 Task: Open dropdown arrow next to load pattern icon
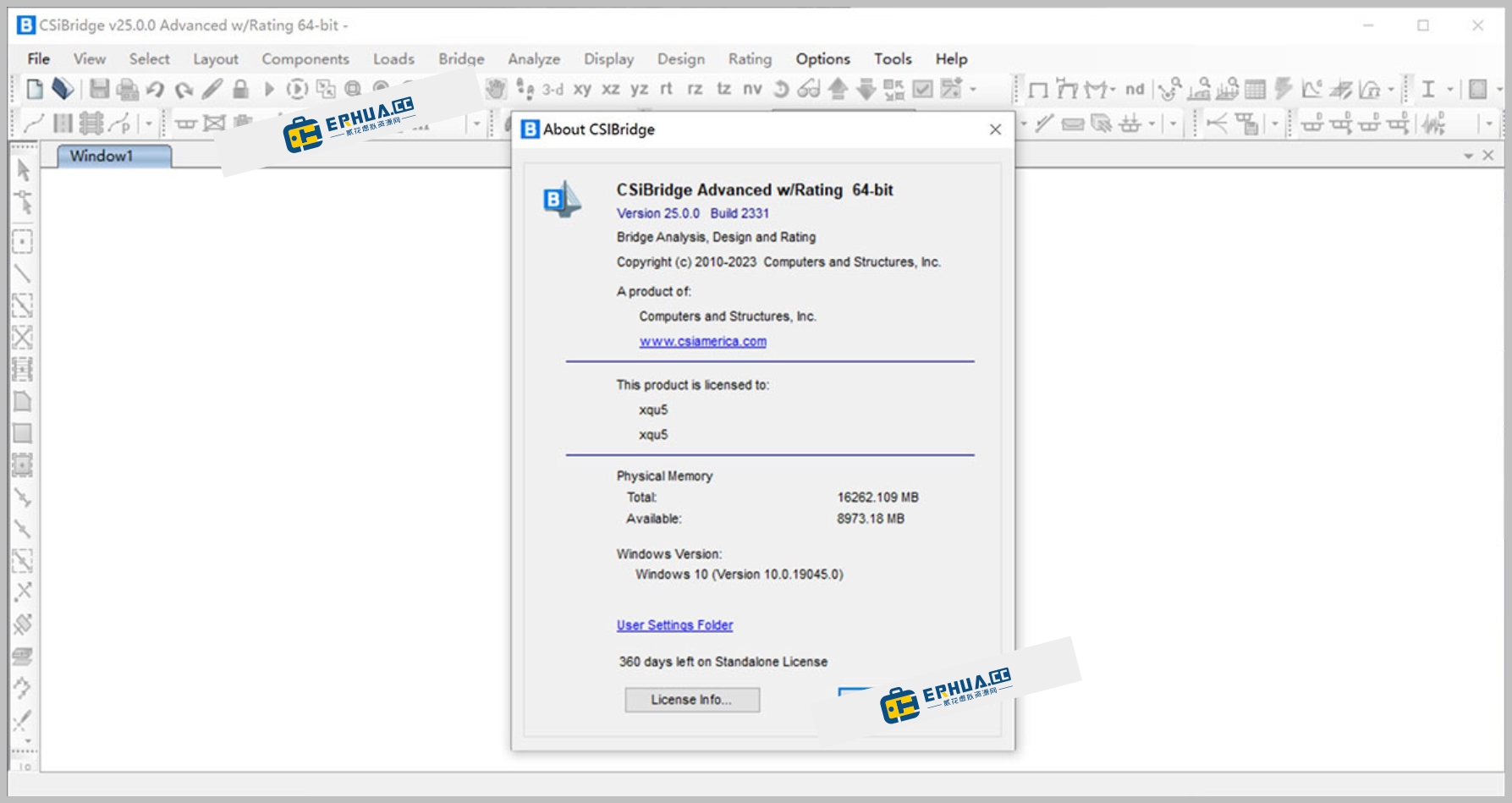tap(1152, 124)
